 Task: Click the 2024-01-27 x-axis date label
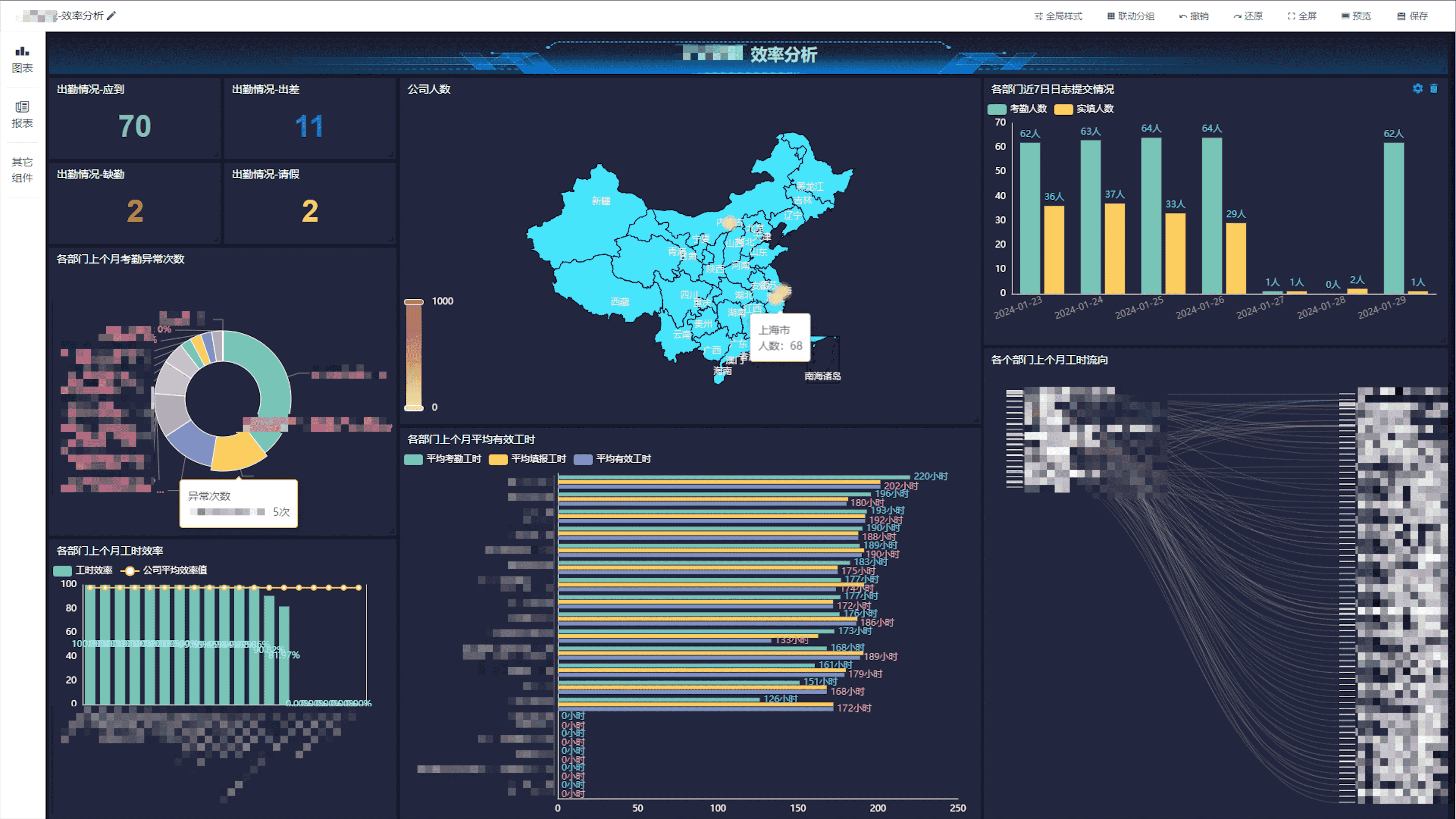[x=1260, y=308]
